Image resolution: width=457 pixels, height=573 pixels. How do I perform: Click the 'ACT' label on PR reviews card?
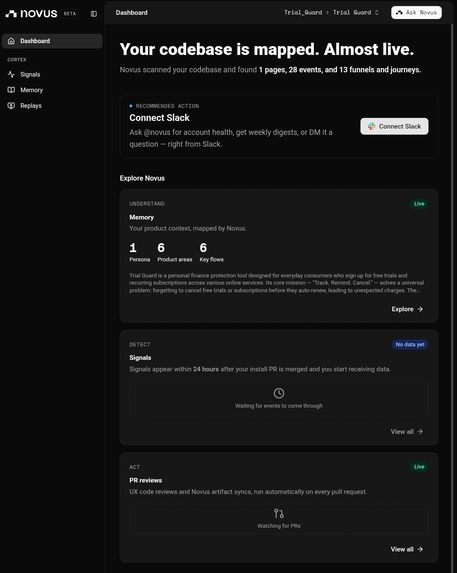point(134,467)
